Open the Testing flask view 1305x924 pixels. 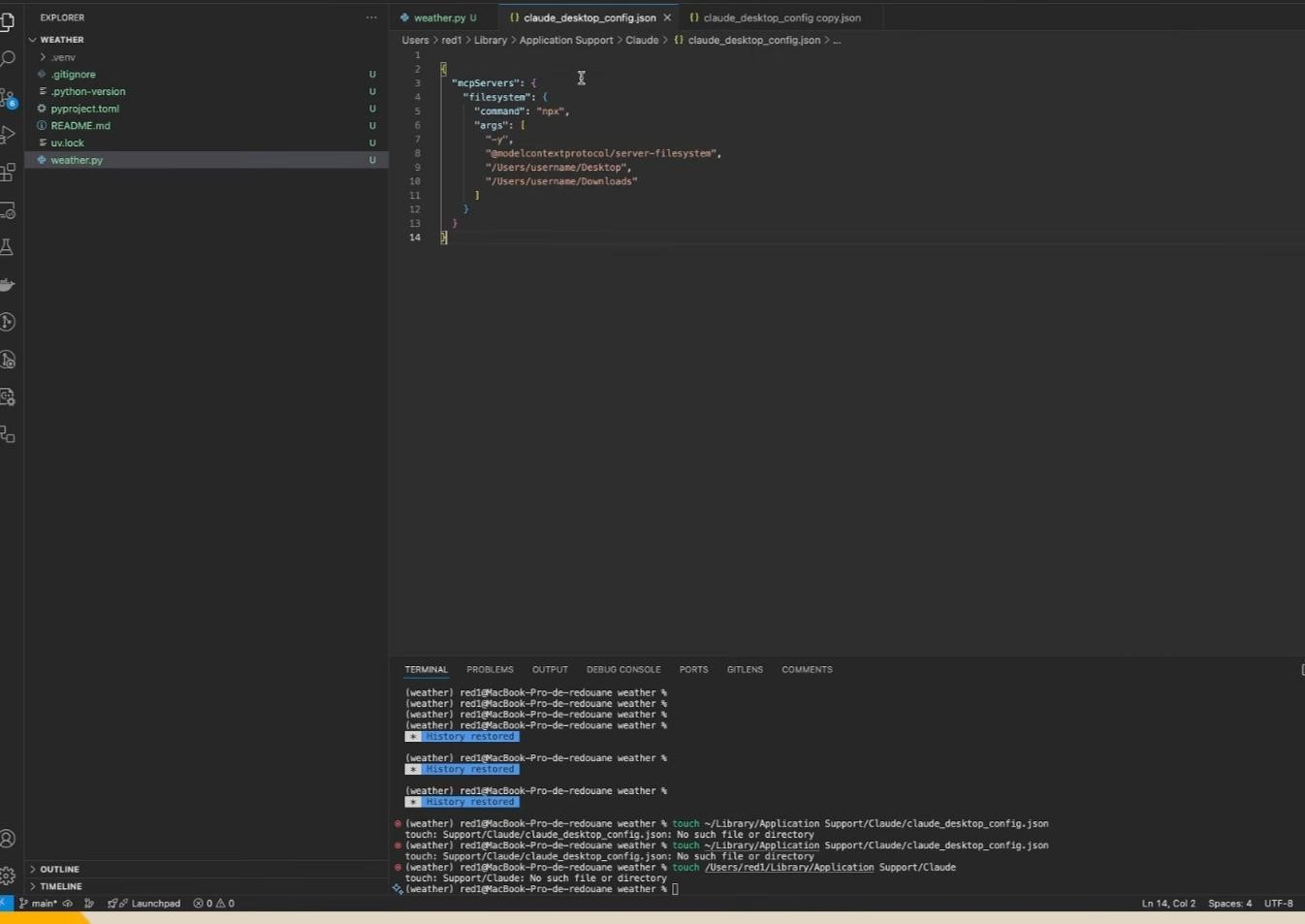(8, 247)
